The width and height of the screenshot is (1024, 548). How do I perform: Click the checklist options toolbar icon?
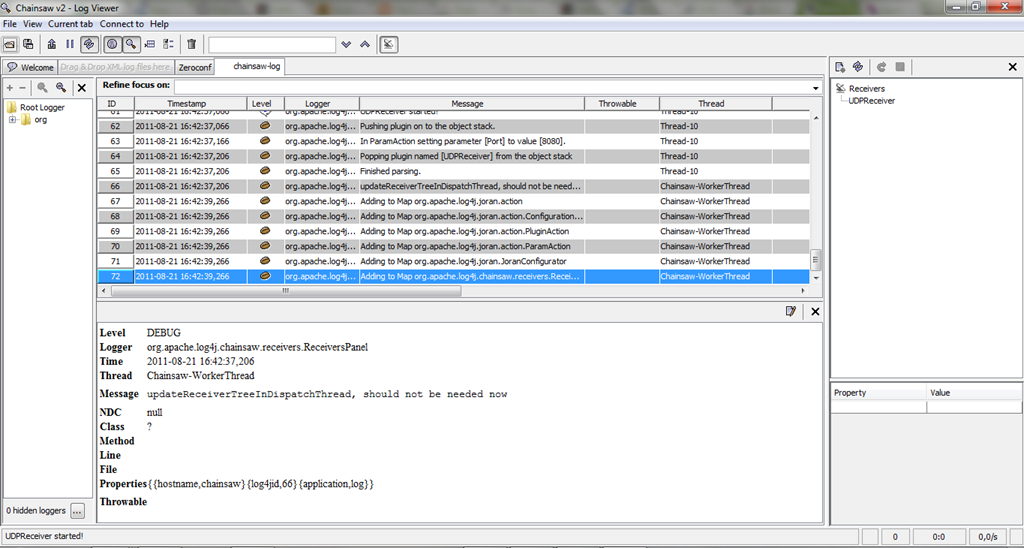click(x=168, y=44)
